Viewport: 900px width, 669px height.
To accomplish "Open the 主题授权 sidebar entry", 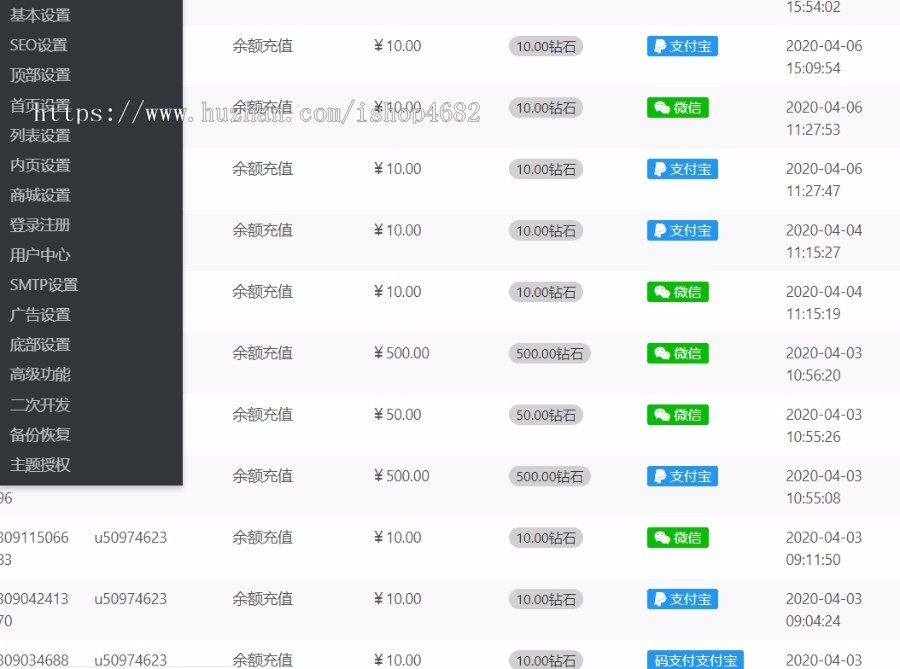I will (x=38, y=464).
